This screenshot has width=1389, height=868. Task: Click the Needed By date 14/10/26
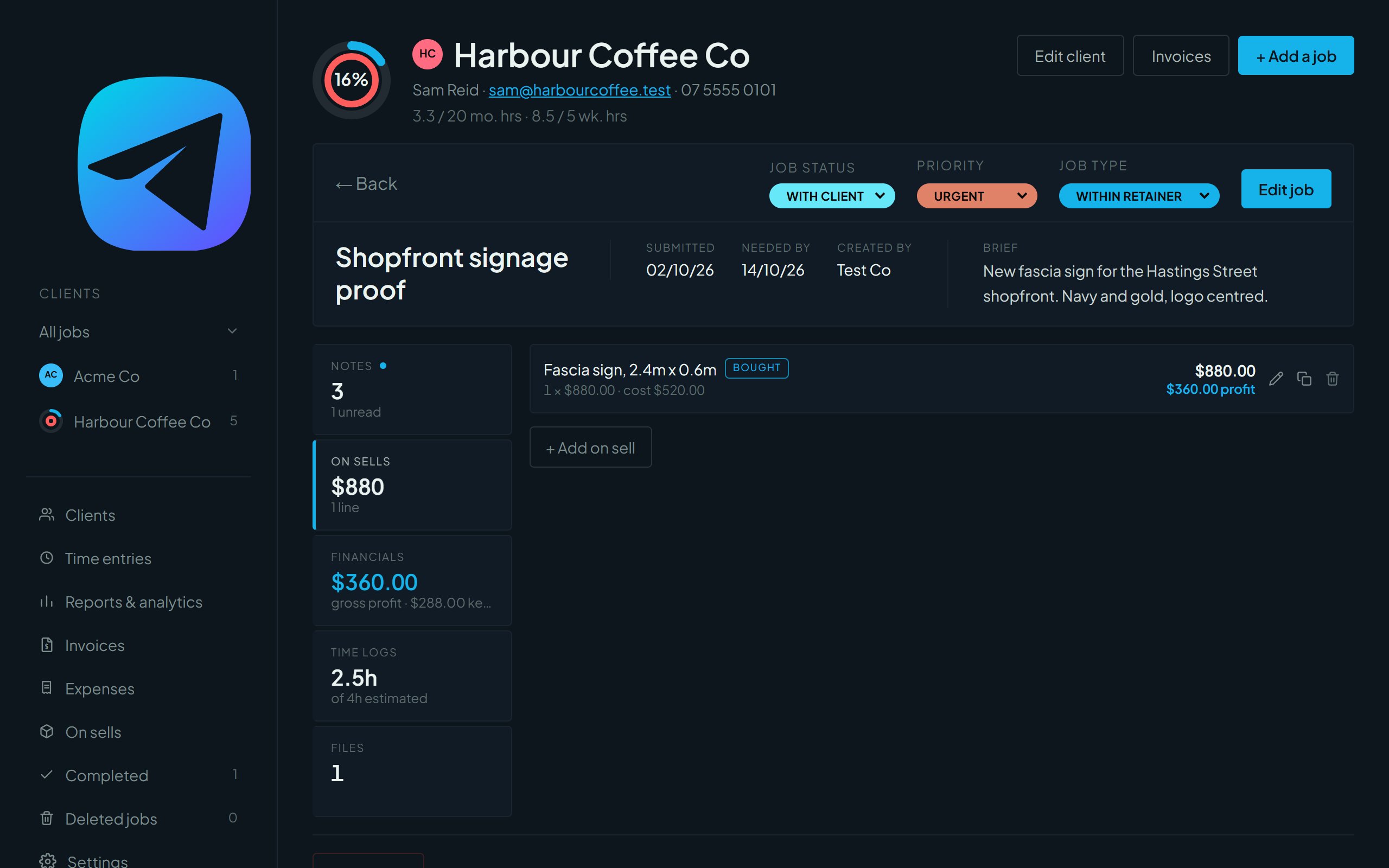[x=773, y=270]
